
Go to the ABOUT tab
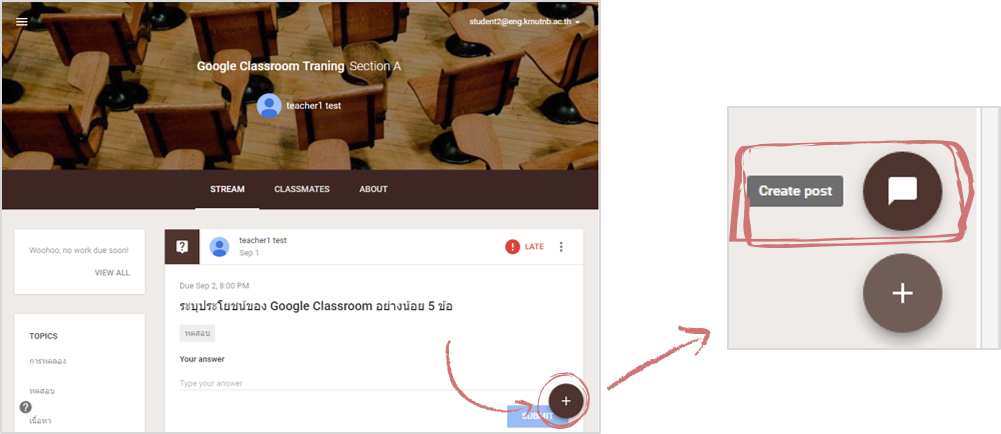coord(373,189)
